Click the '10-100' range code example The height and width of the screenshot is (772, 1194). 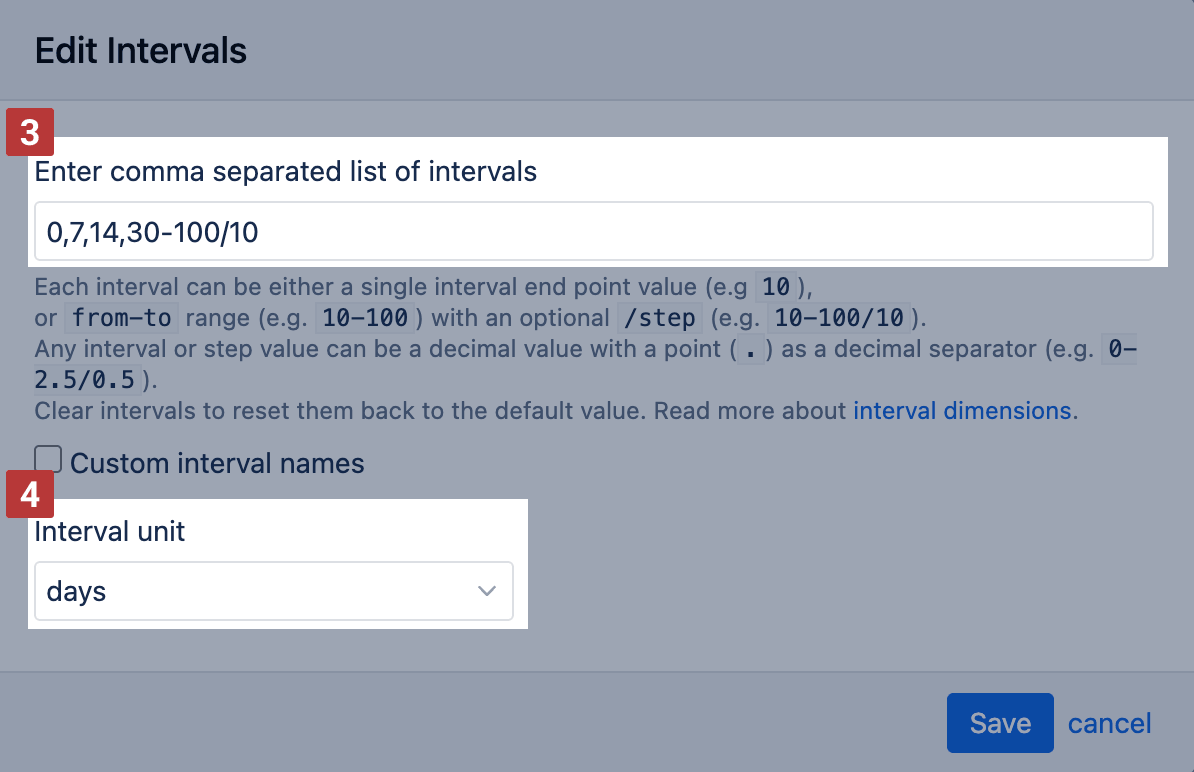365,317
